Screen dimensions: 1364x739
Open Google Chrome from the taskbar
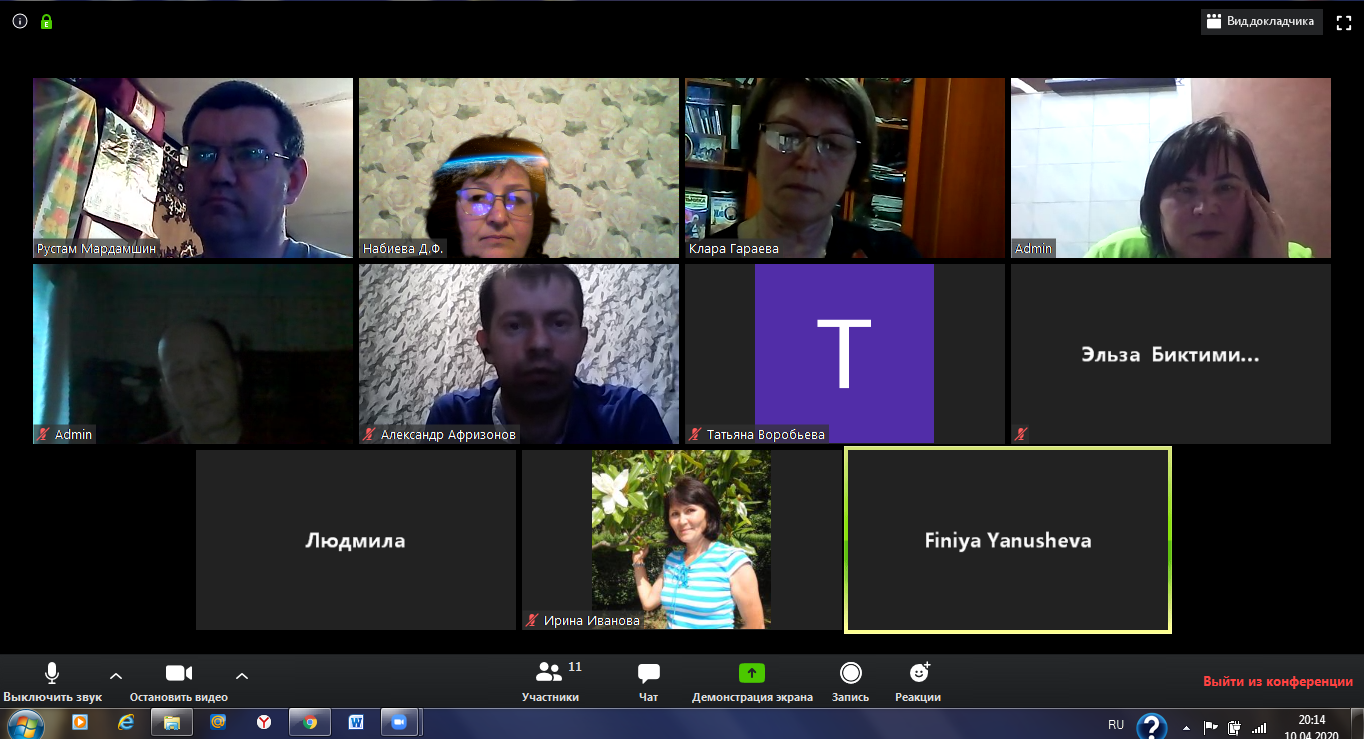coord(309,722)
